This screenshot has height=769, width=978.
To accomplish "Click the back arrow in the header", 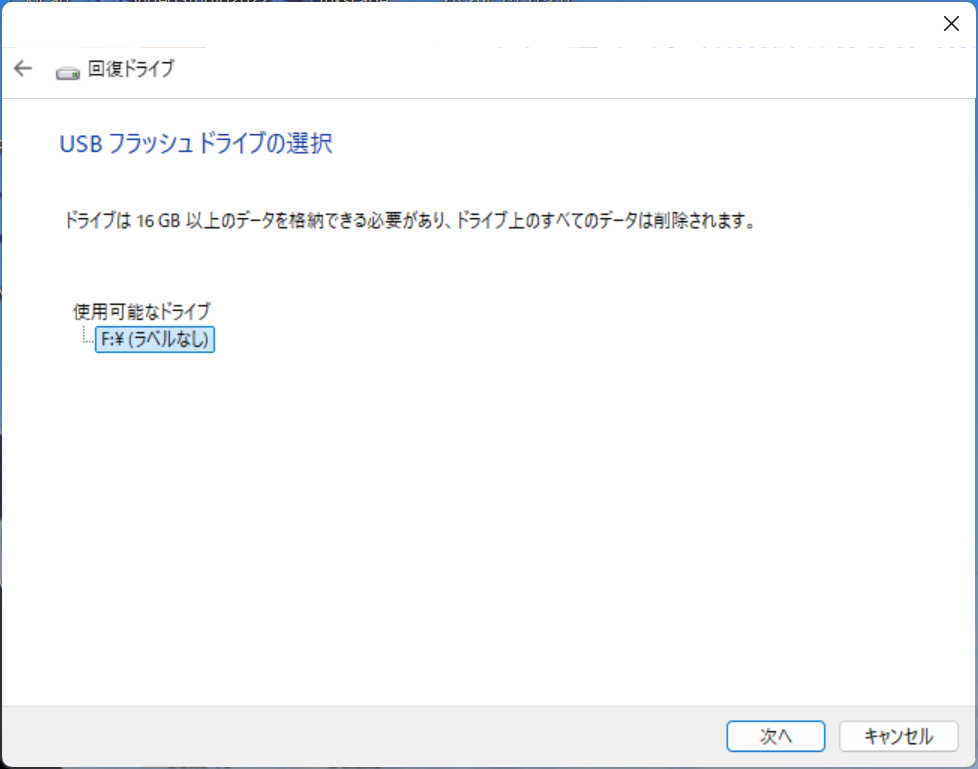I will tap(23, 69).
